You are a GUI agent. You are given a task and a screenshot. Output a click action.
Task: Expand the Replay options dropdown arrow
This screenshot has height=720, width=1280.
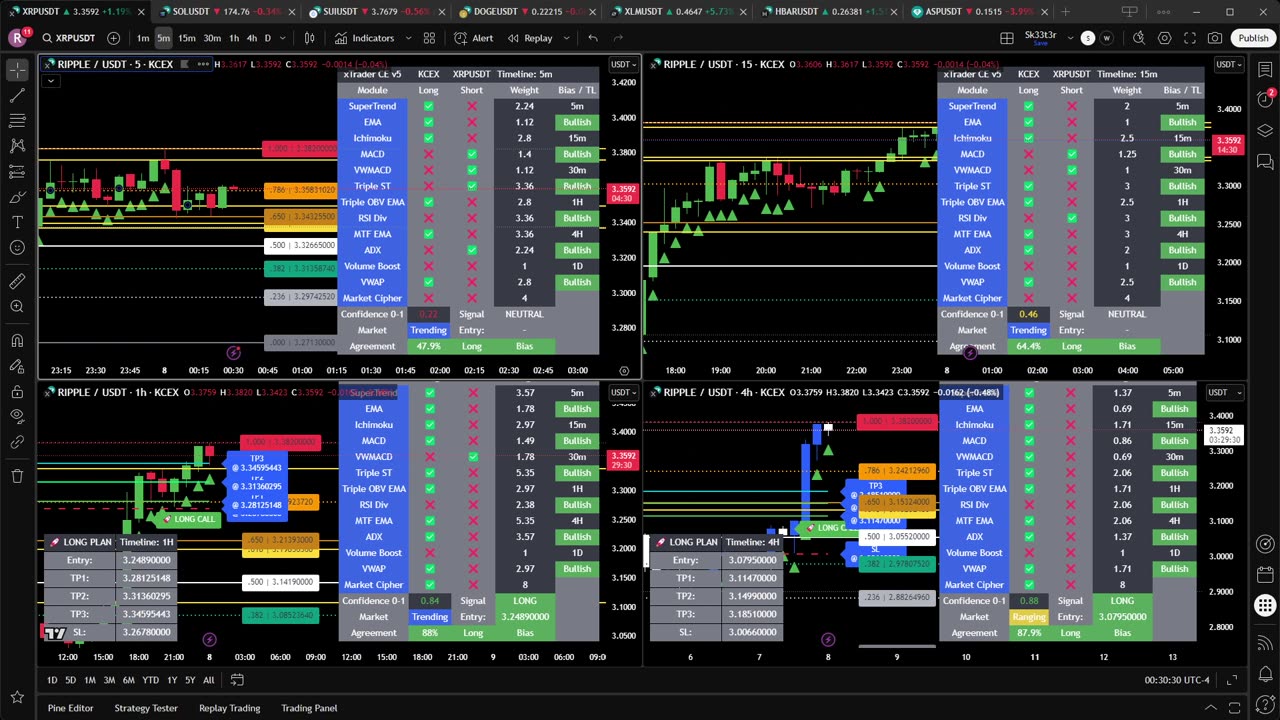point(566,38)
